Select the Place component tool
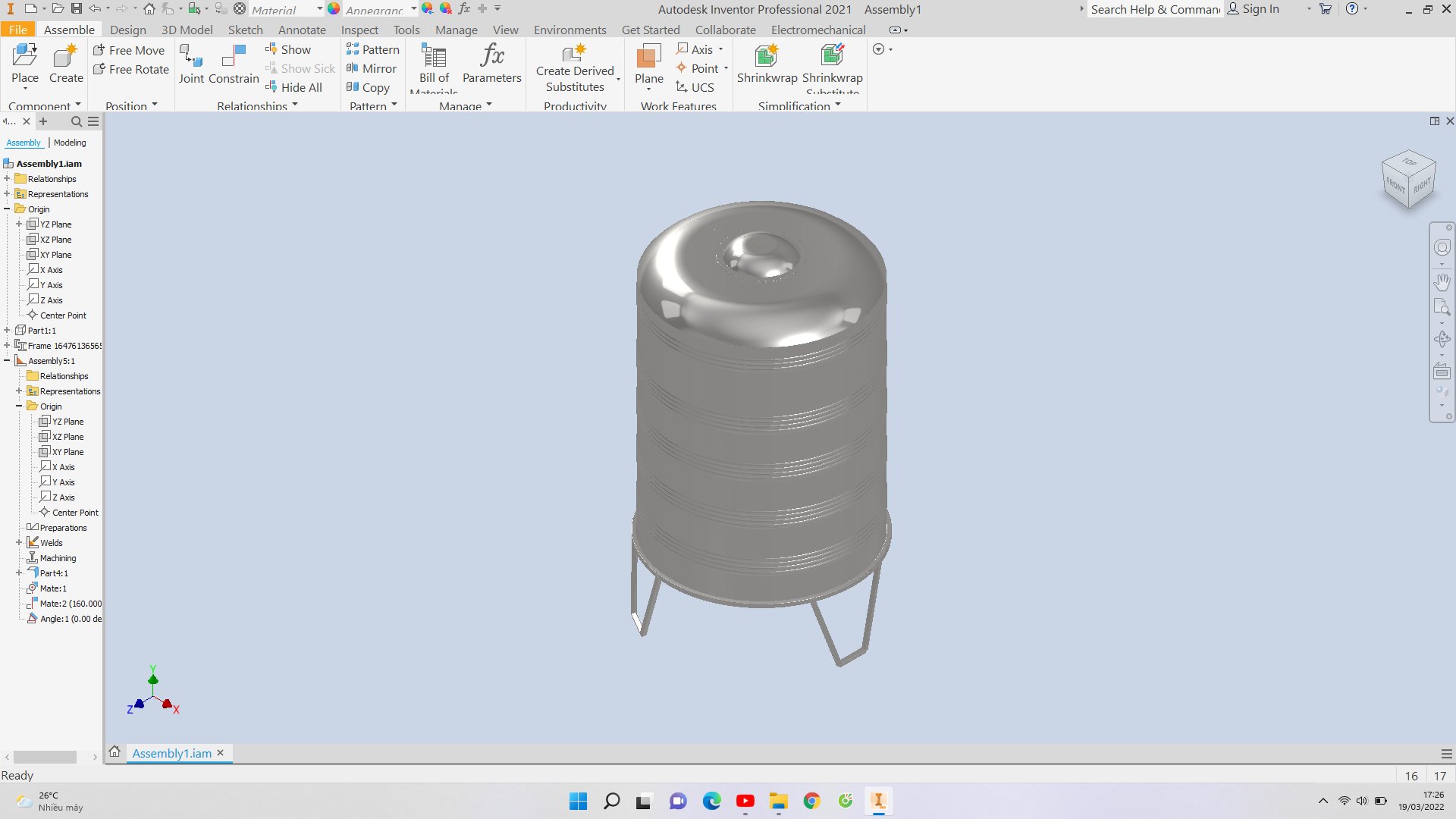This screenshot has height=819, width=1456. tap(24, 64)
